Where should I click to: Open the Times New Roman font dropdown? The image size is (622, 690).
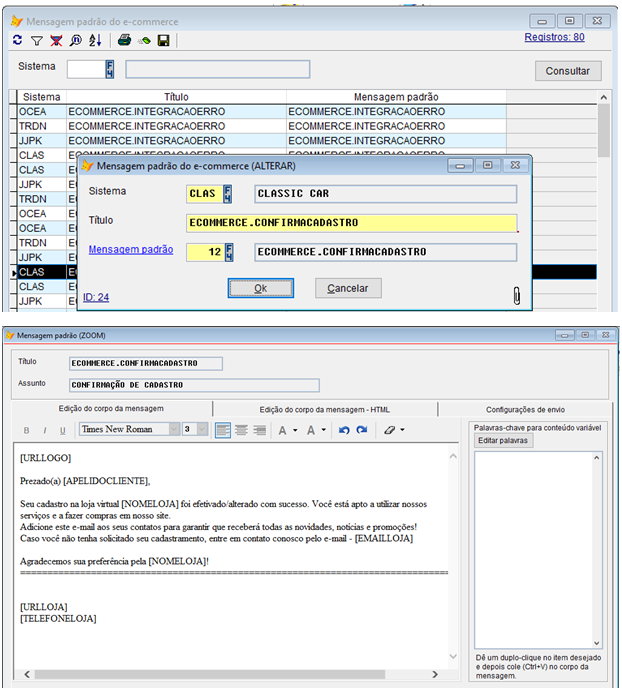(x=174, y=430)
